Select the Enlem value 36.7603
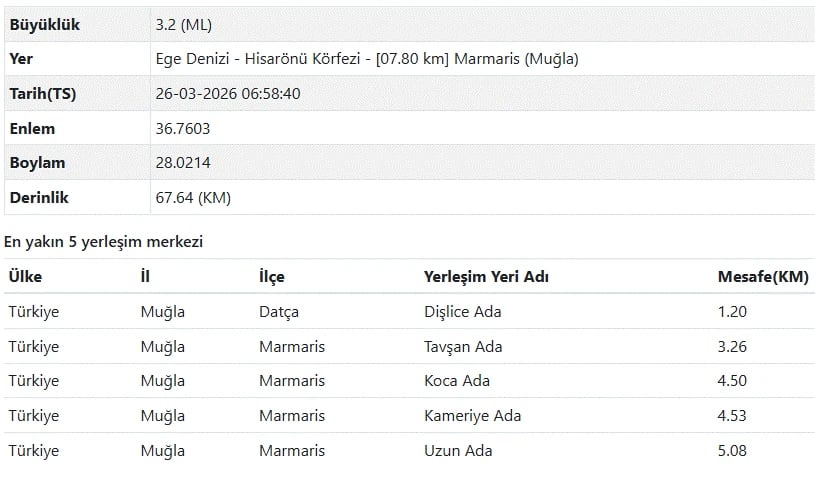The width and height of the screenshot is (815, 479). (182, 128)
